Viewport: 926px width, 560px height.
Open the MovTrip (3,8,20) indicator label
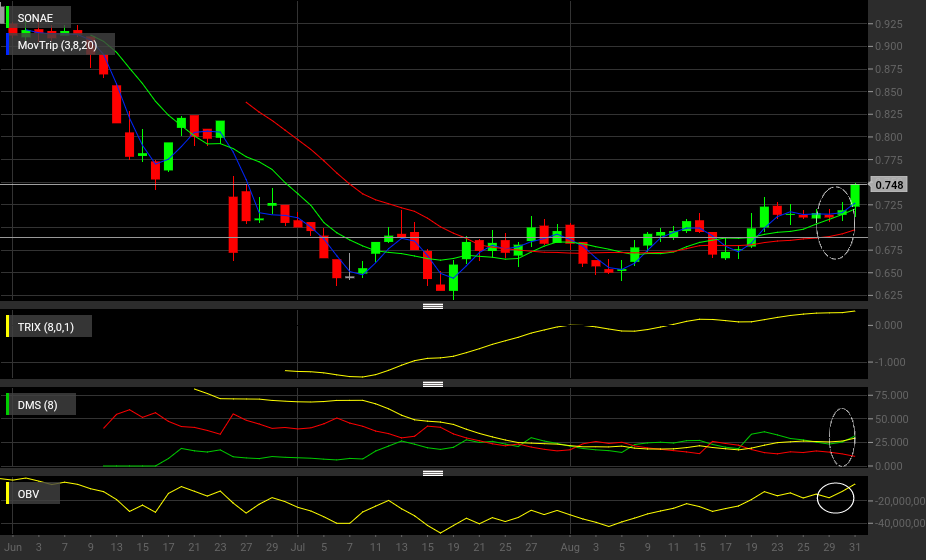pos(60,45)
